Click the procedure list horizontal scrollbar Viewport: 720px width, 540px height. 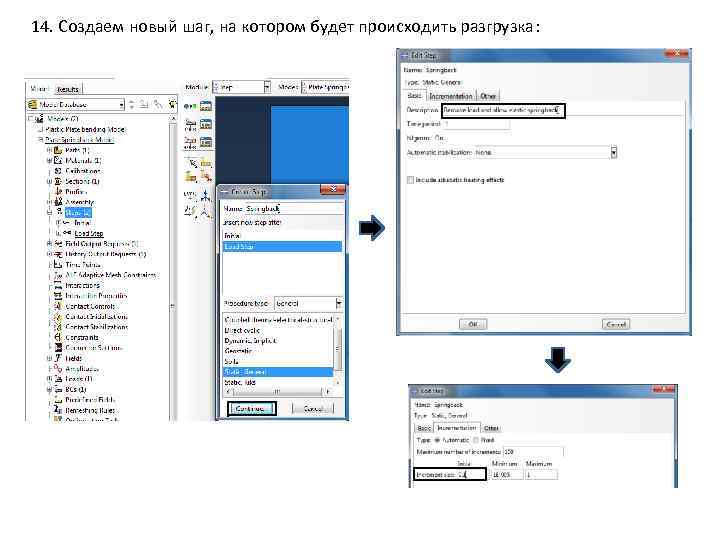pos(278,392)
